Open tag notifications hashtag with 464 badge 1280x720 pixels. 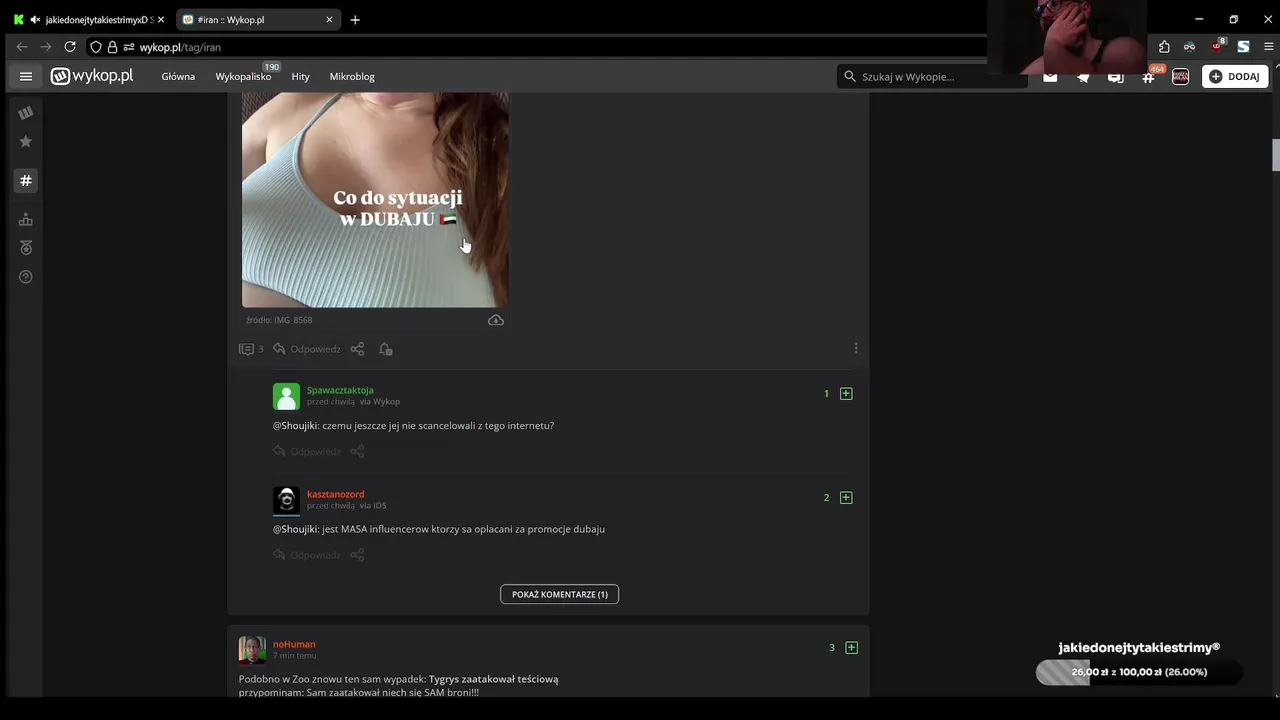pos(1148,77)
